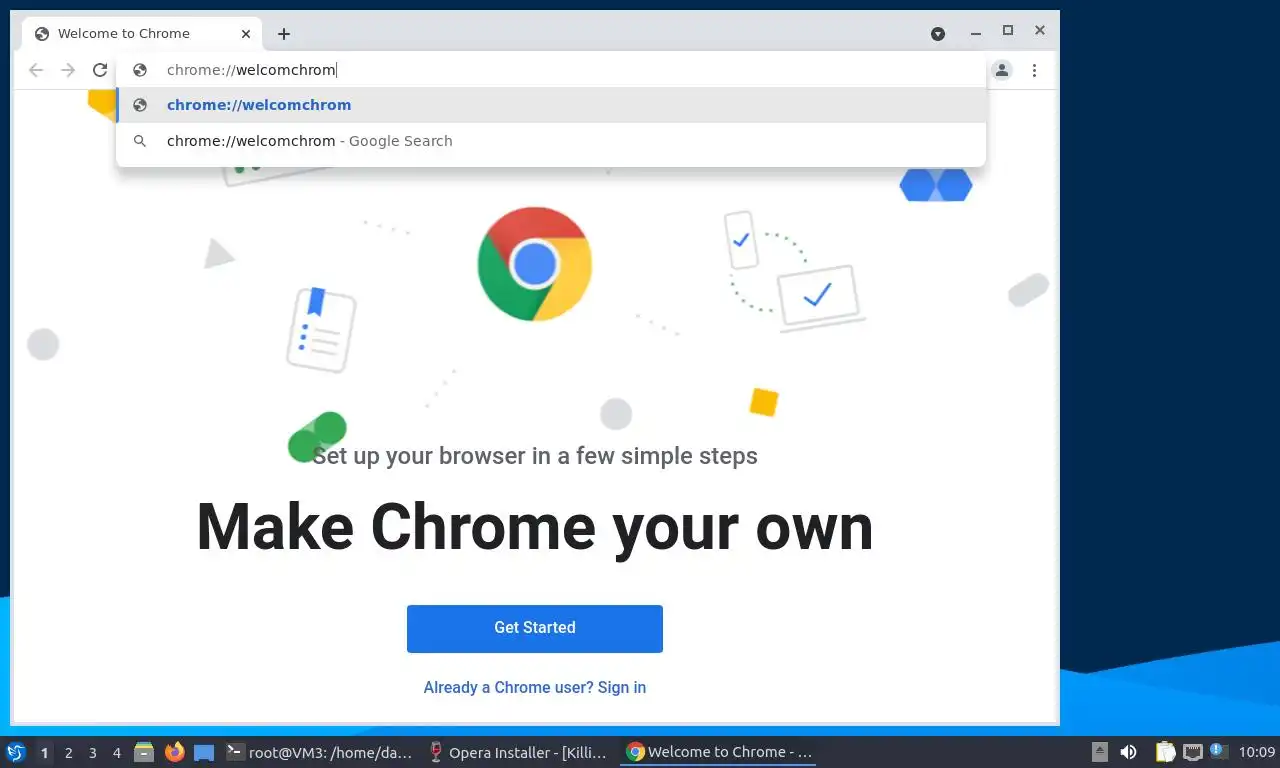Click the Get Started button
Image resolution: width=1280 pixels, height=768 pixels.
point(535,628)
